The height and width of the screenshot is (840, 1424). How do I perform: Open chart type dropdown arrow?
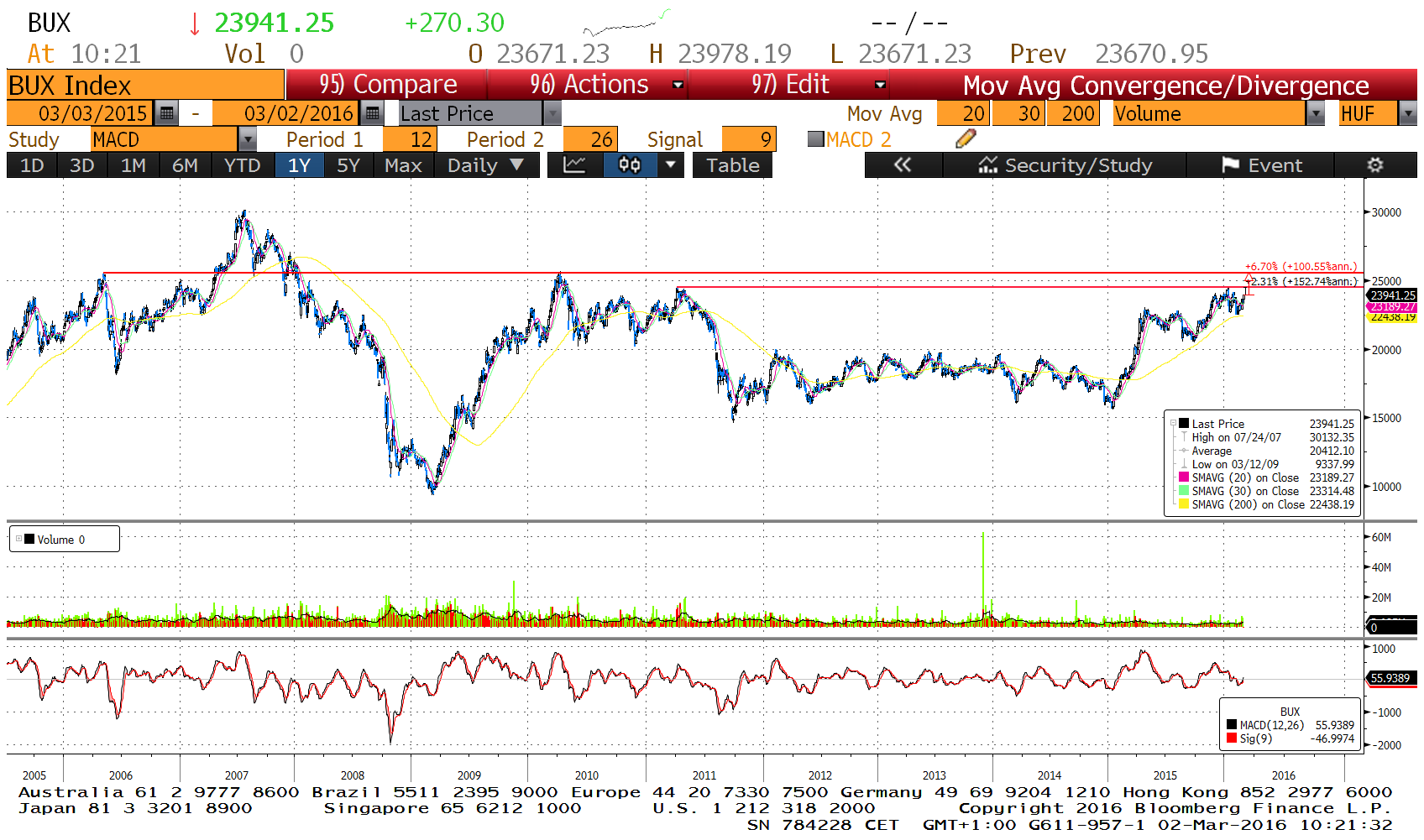[670, 165]
